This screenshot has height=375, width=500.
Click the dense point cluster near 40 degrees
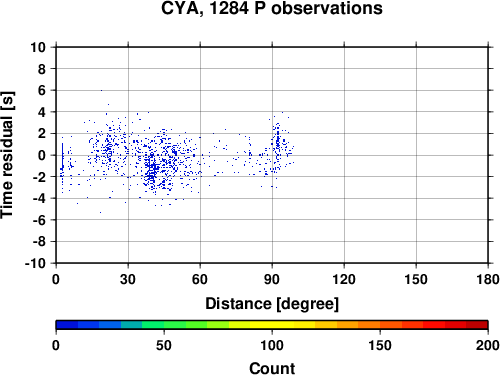[152, 170]
